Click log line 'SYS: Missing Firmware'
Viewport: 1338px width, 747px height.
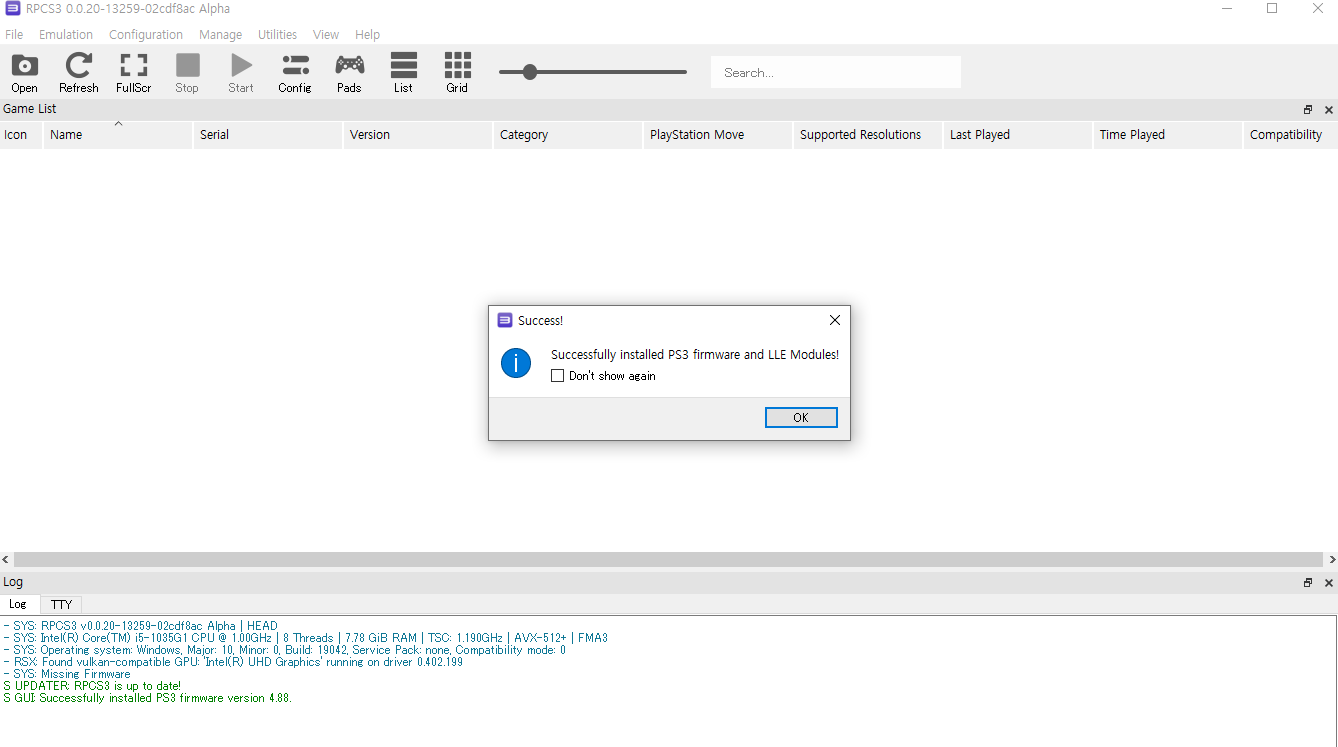[x=67, y=674]
